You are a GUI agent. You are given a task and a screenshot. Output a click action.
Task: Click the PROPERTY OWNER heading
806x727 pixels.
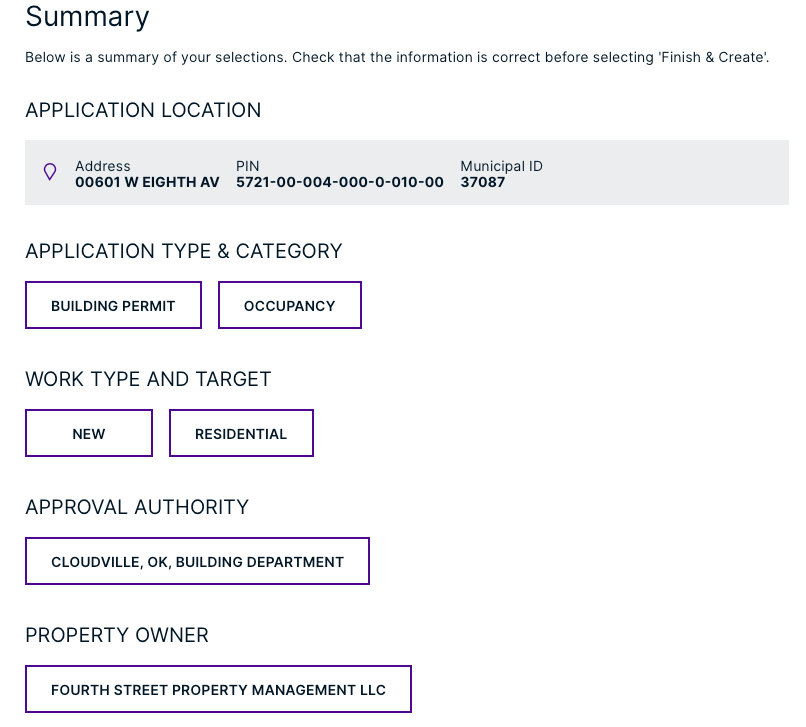117,635
